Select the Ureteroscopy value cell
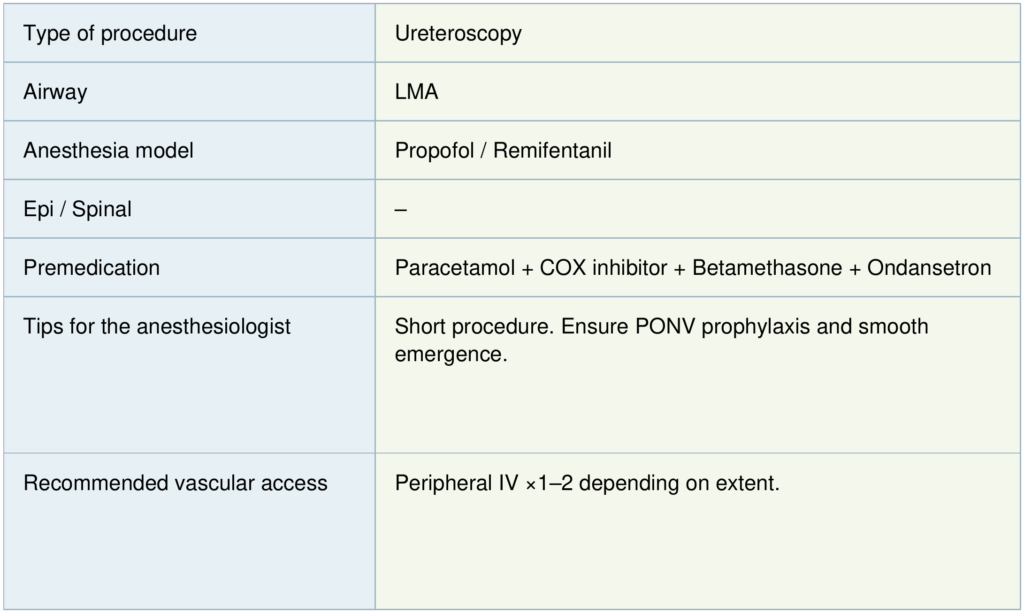 (458, 34)
